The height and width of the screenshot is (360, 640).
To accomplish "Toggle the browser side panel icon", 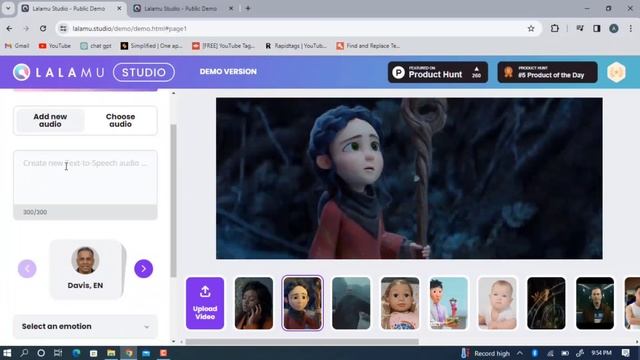I will 597,29.
